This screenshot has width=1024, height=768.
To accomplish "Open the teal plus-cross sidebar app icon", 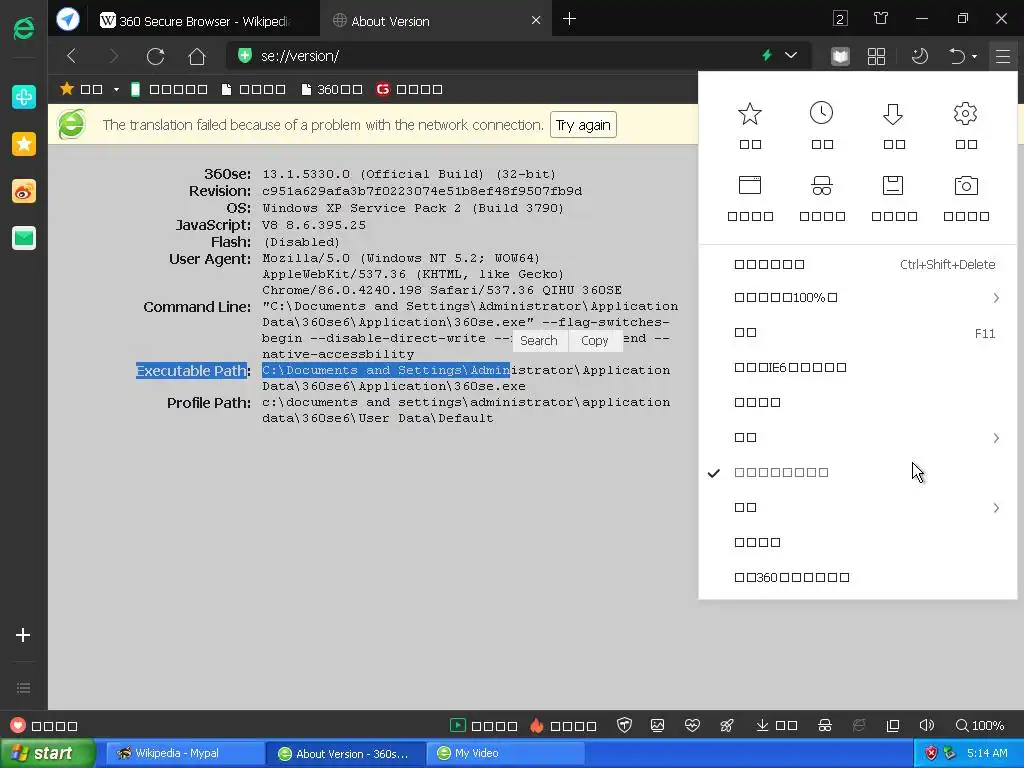I will [24, 97].
